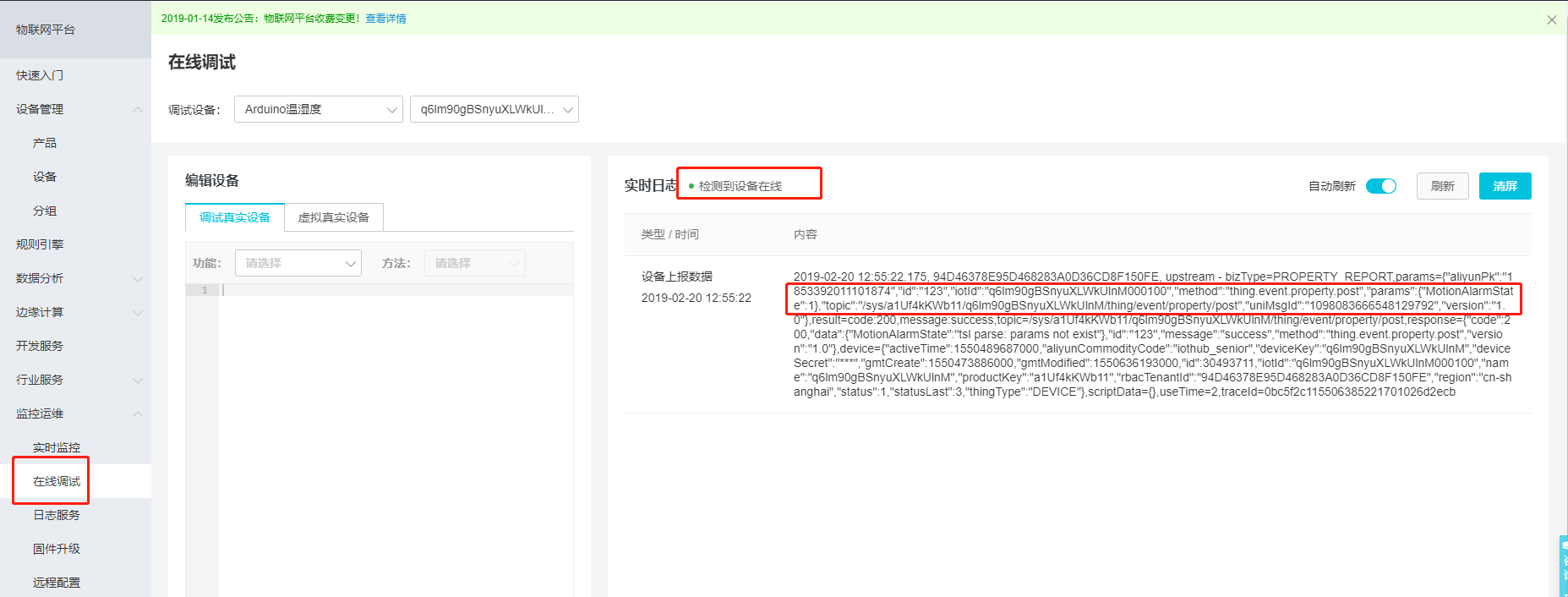Click the 内容 column header
This screenshot has height=597, width=1568.
pos(806,234)
